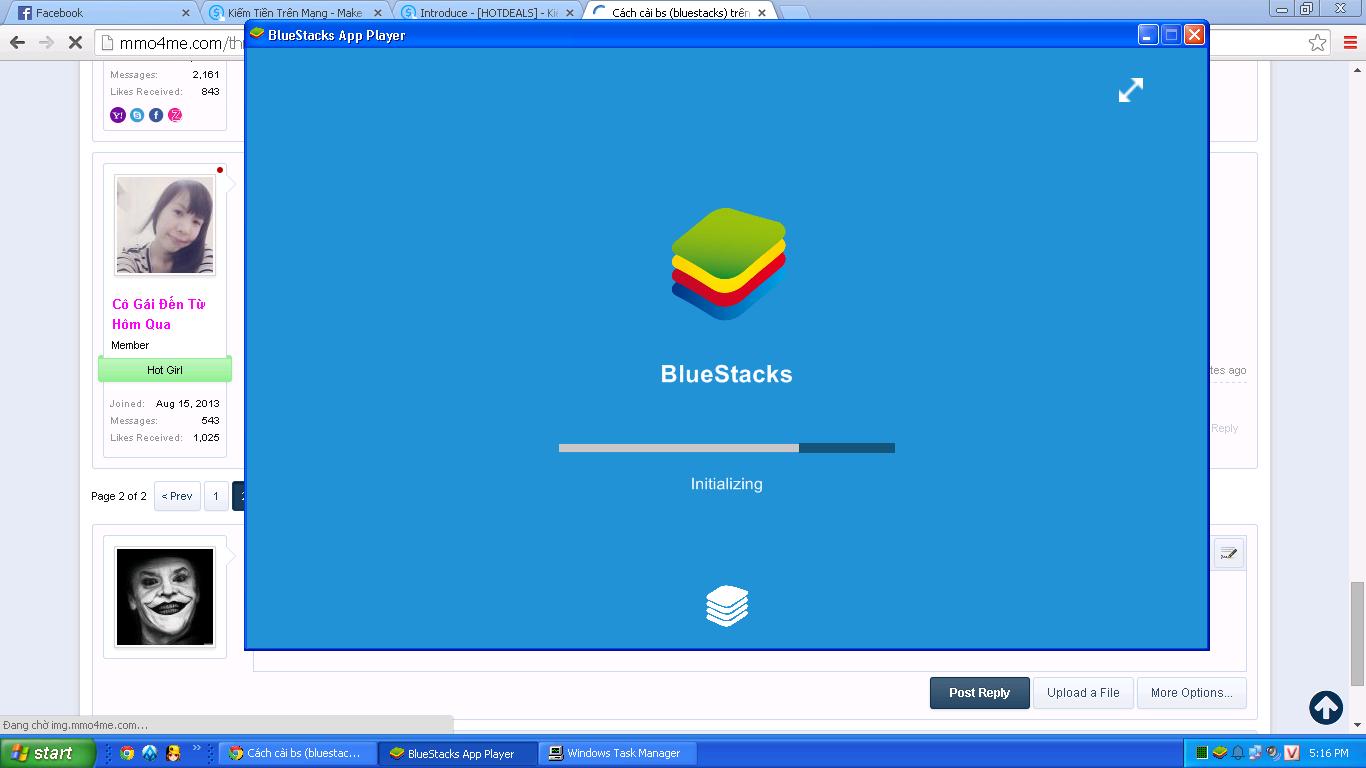1366x768 pixels.
Task: Click the browser vertical scrollbar thumb
Action: 1357,633
